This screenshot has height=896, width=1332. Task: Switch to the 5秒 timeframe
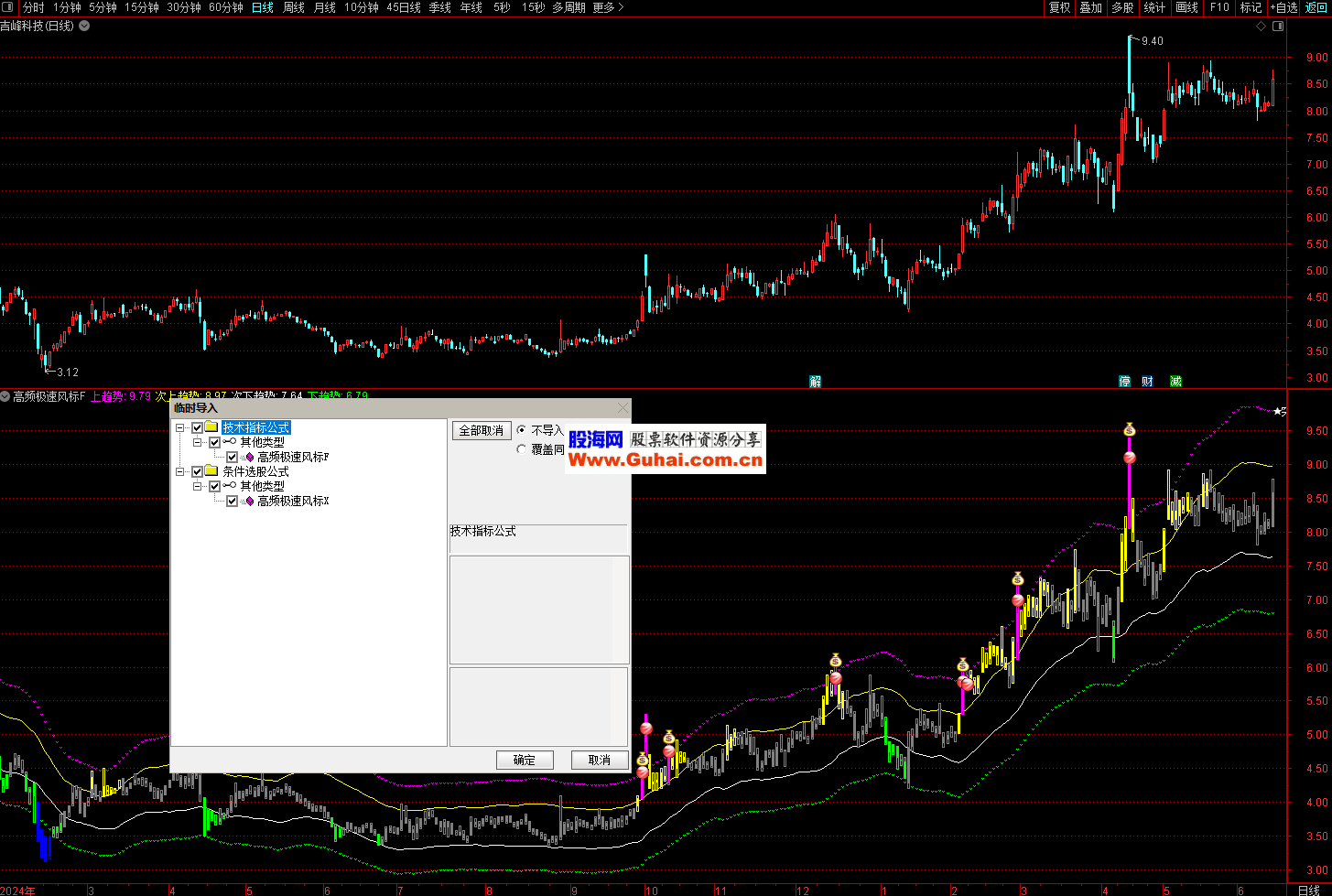coord(502,7)
